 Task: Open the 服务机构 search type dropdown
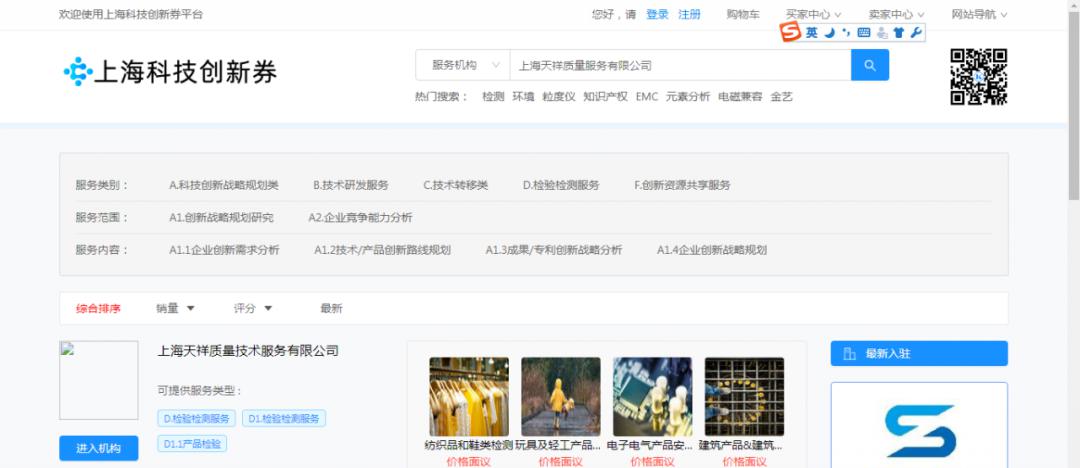463,65
